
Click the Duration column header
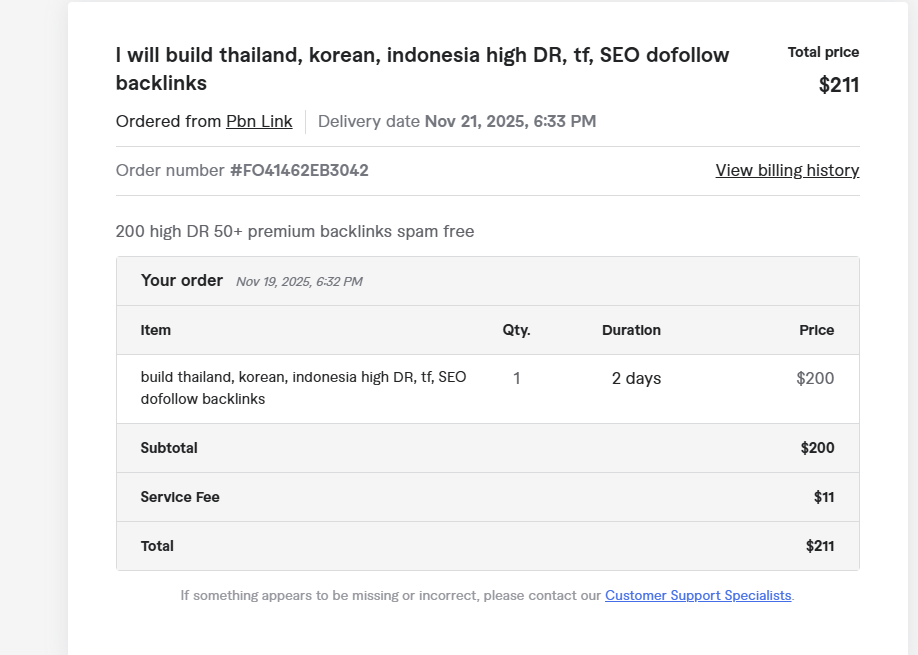631,330
